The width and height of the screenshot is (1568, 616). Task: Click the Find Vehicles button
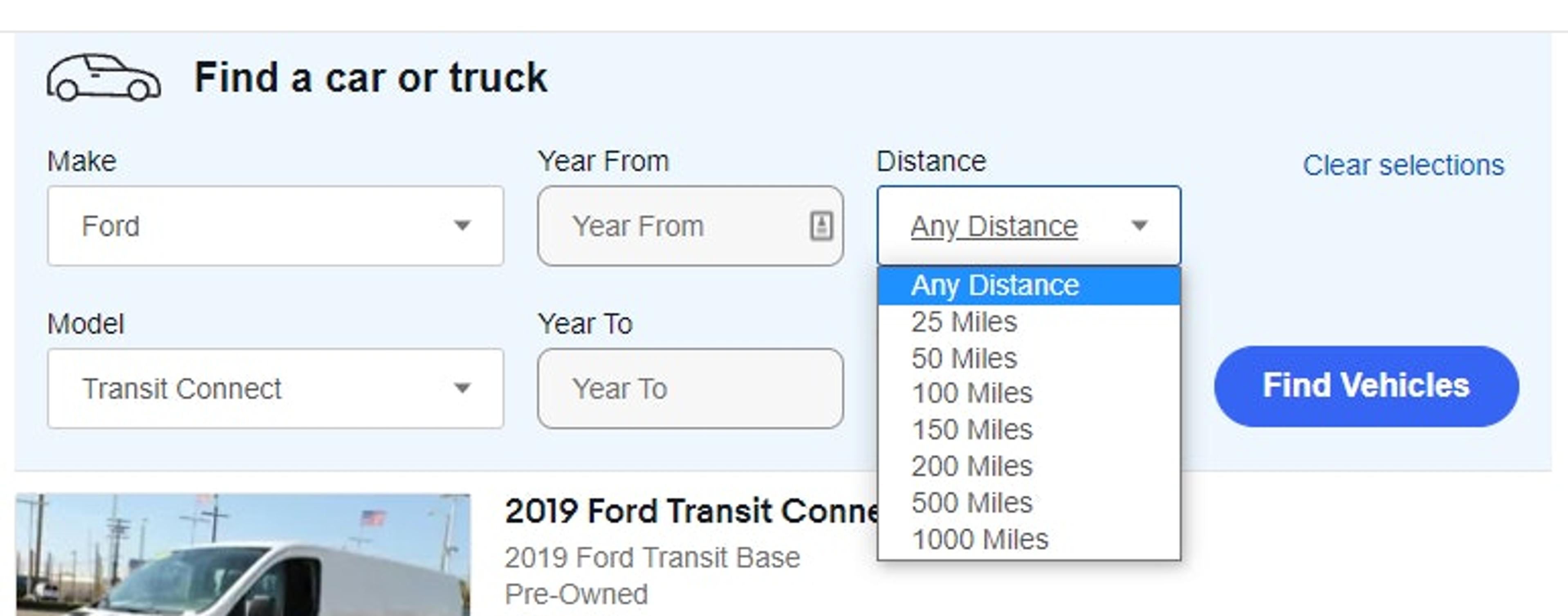[1366, 386]
